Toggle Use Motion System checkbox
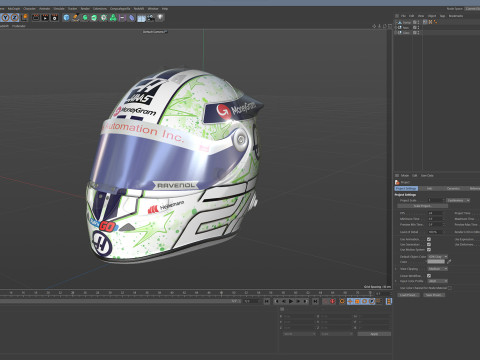This screenshot has height=360, width=480. click(429, 249)
